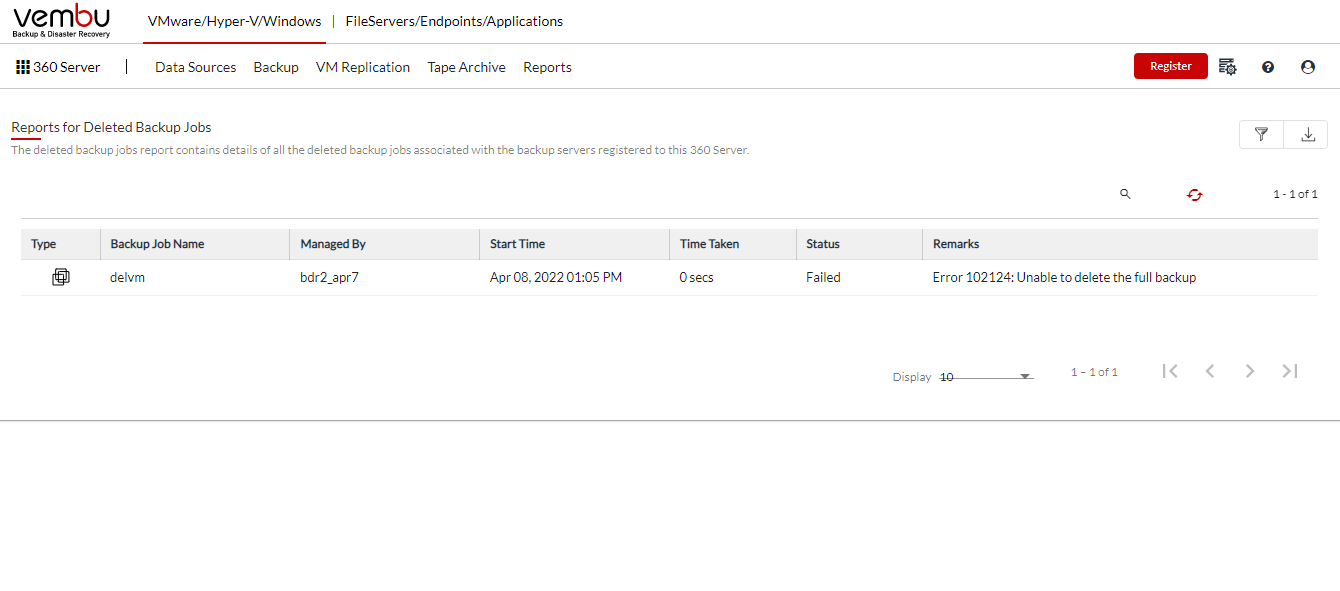This screenshot has height=591, width=1340.
Task: Jump to the first page arrow
Action: [1170, 371]
